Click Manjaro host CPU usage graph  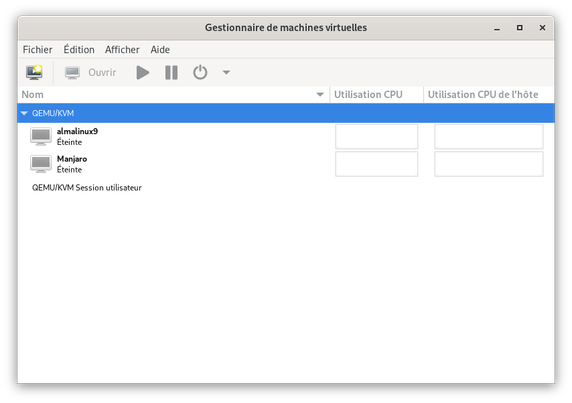488,164
